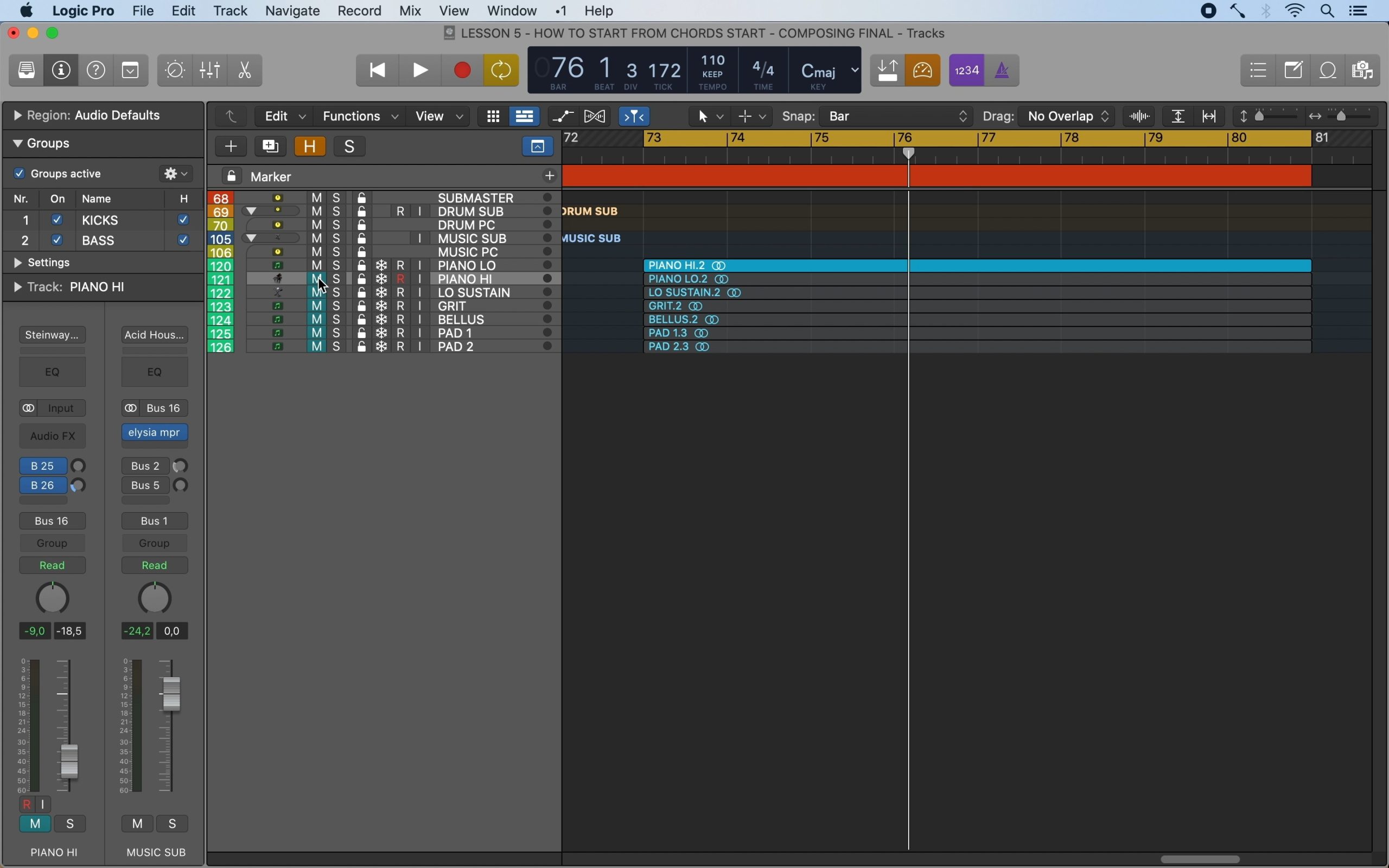Open the Library icon in the toolbar
This screenshot has height=868, width=1389.
27,71
